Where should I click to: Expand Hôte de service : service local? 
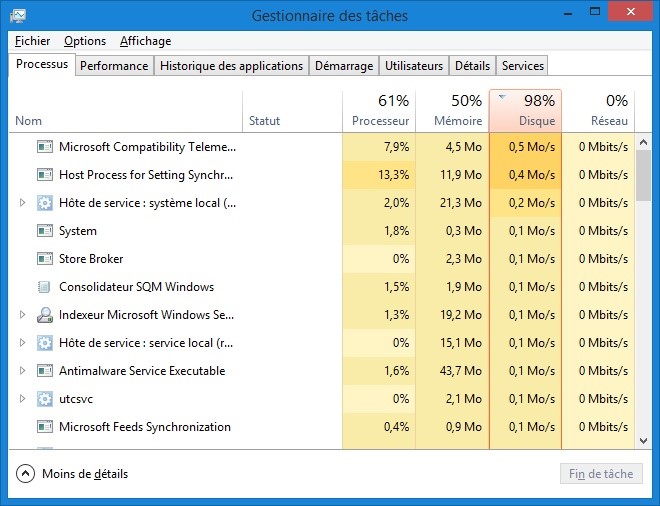coord(23,343)
